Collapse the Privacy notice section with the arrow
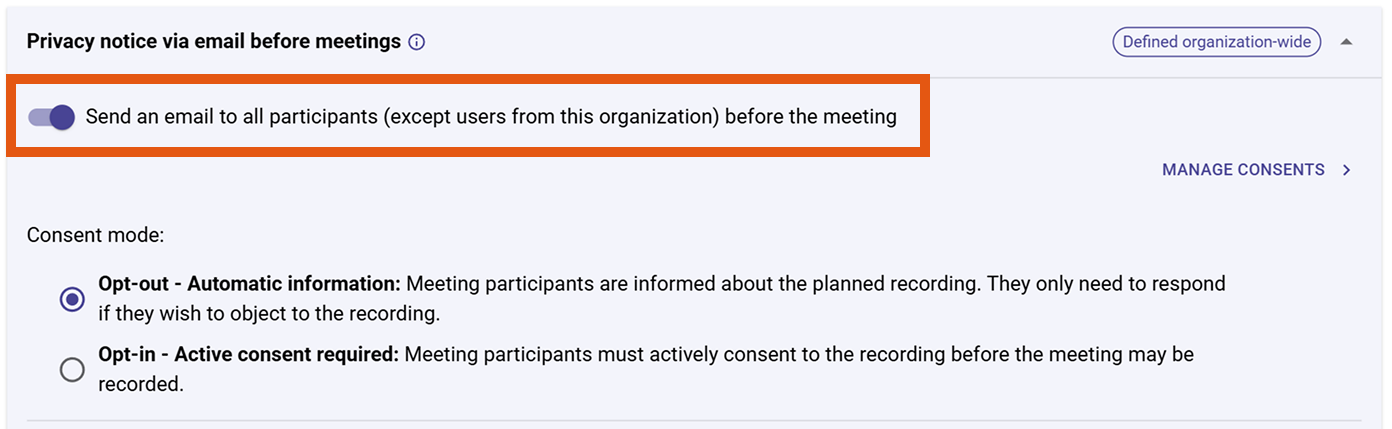The image size is (1392, 429). [1346, 42]
